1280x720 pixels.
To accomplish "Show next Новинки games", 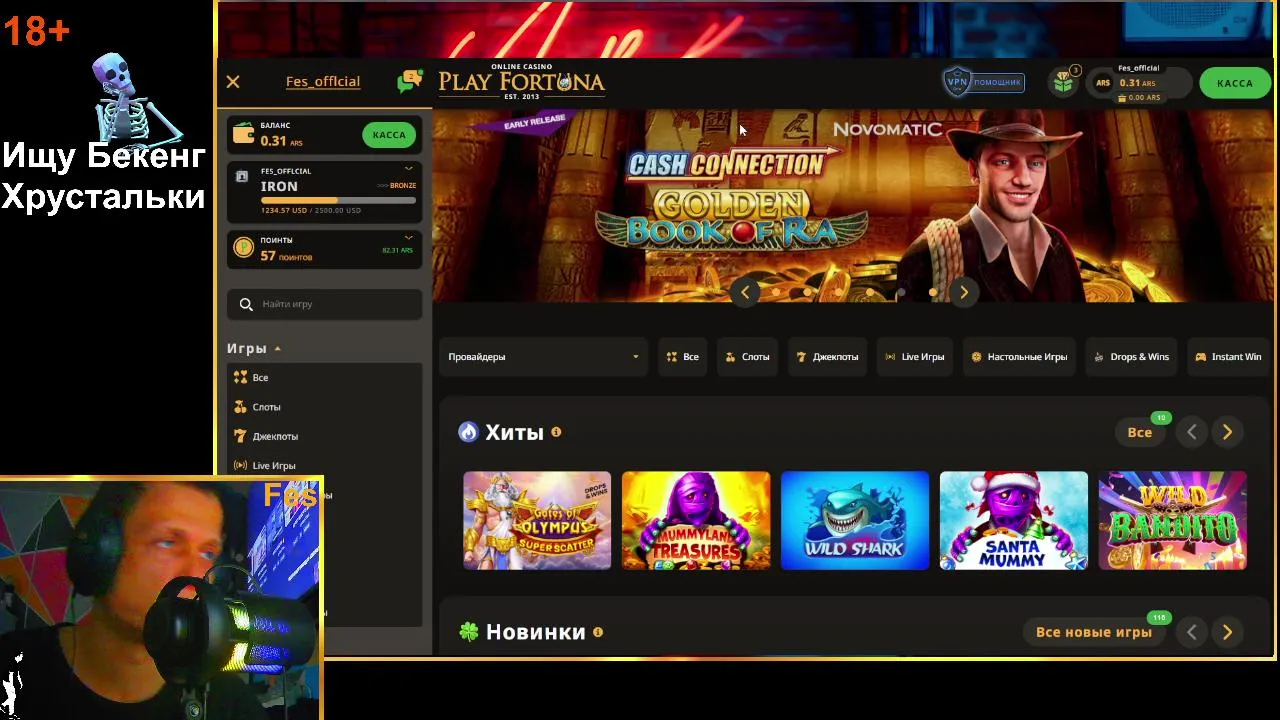I will pos(1227,632).
